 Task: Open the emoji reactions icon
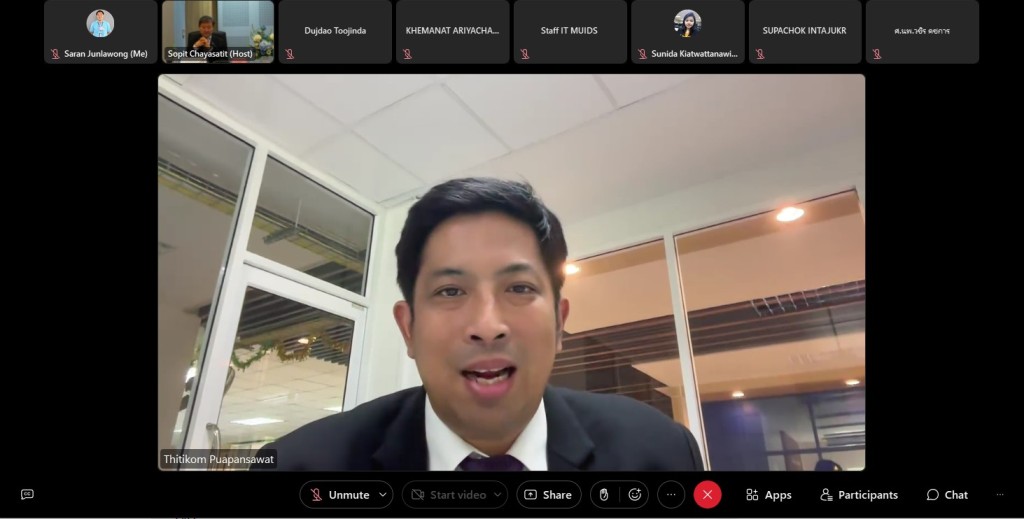[x=634, y=495]
